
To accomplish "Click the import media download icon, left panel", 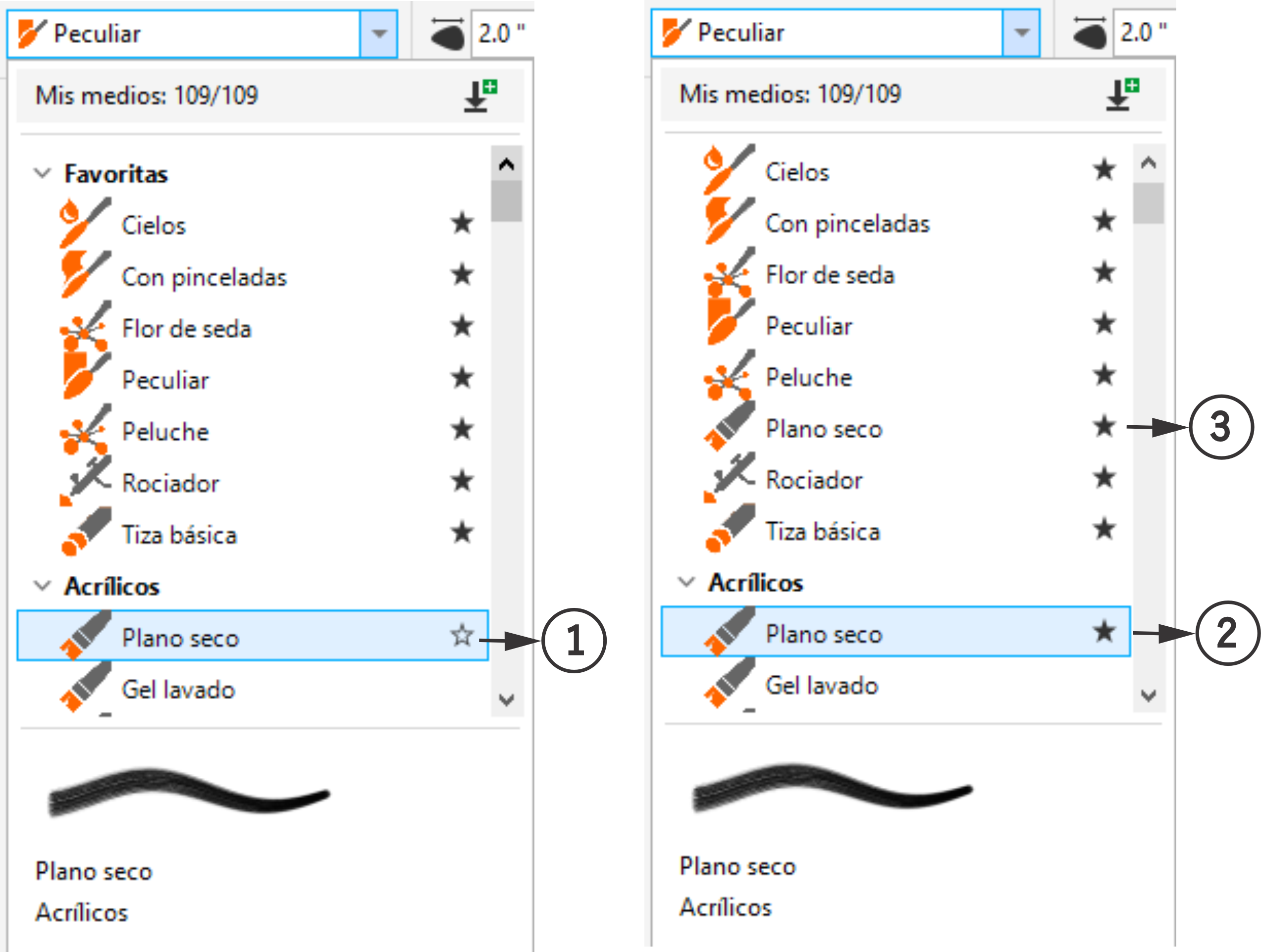I will point(479,96).
